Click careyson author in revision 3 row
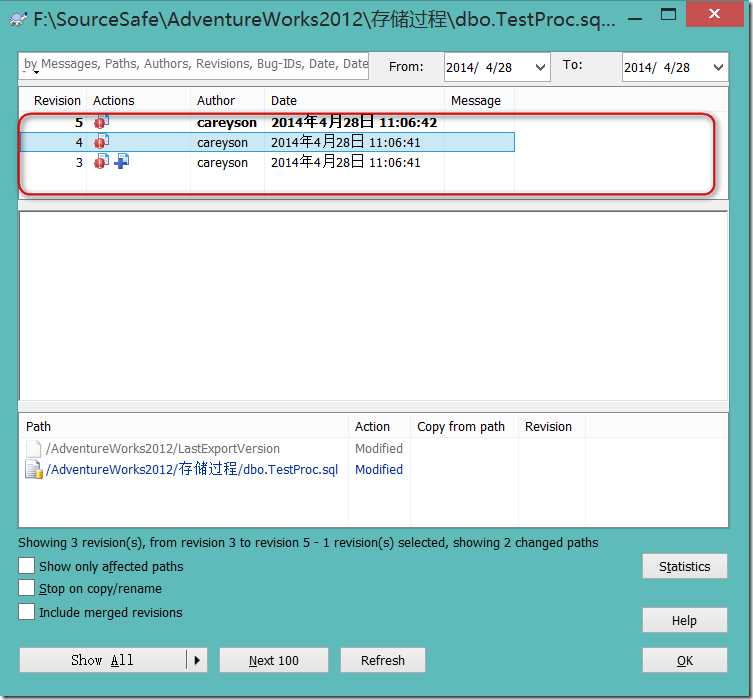 pyautogui.click(x=222, y=163)
